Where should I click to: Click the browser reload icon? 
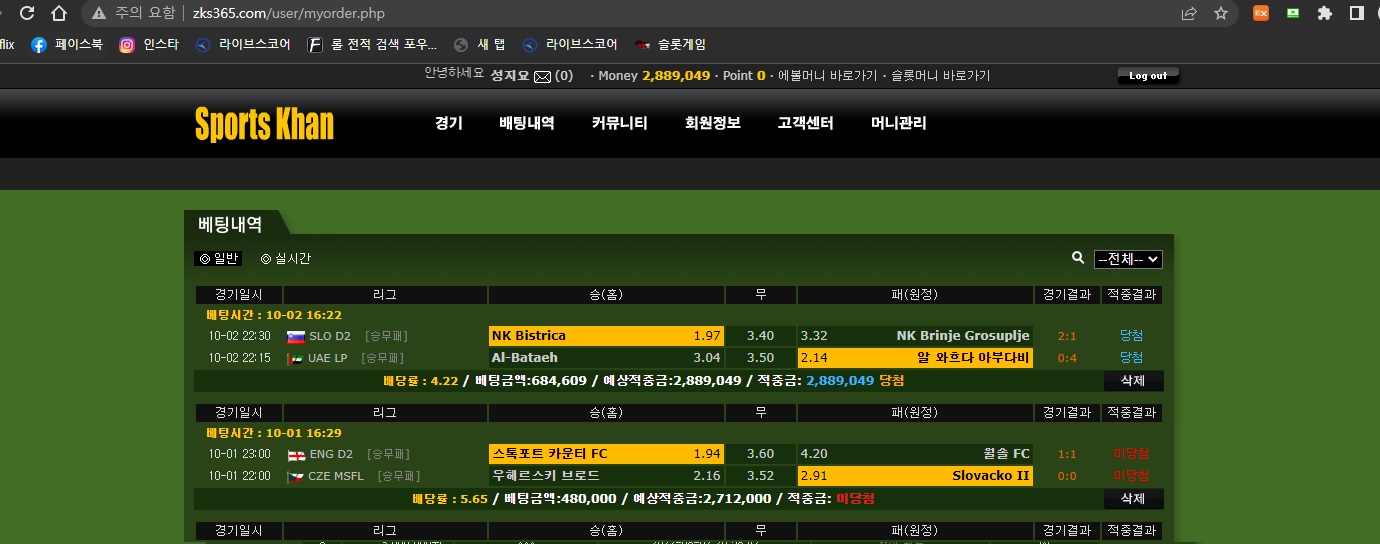tap(27, 14)
